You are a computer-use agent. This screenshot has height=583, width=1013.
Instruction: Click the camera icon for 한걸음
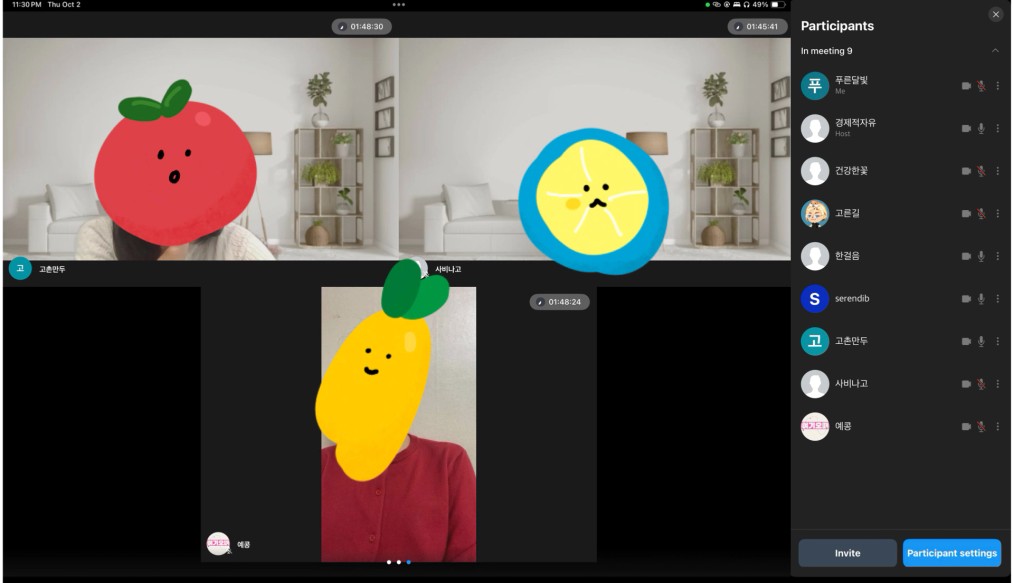pos(966,256)
